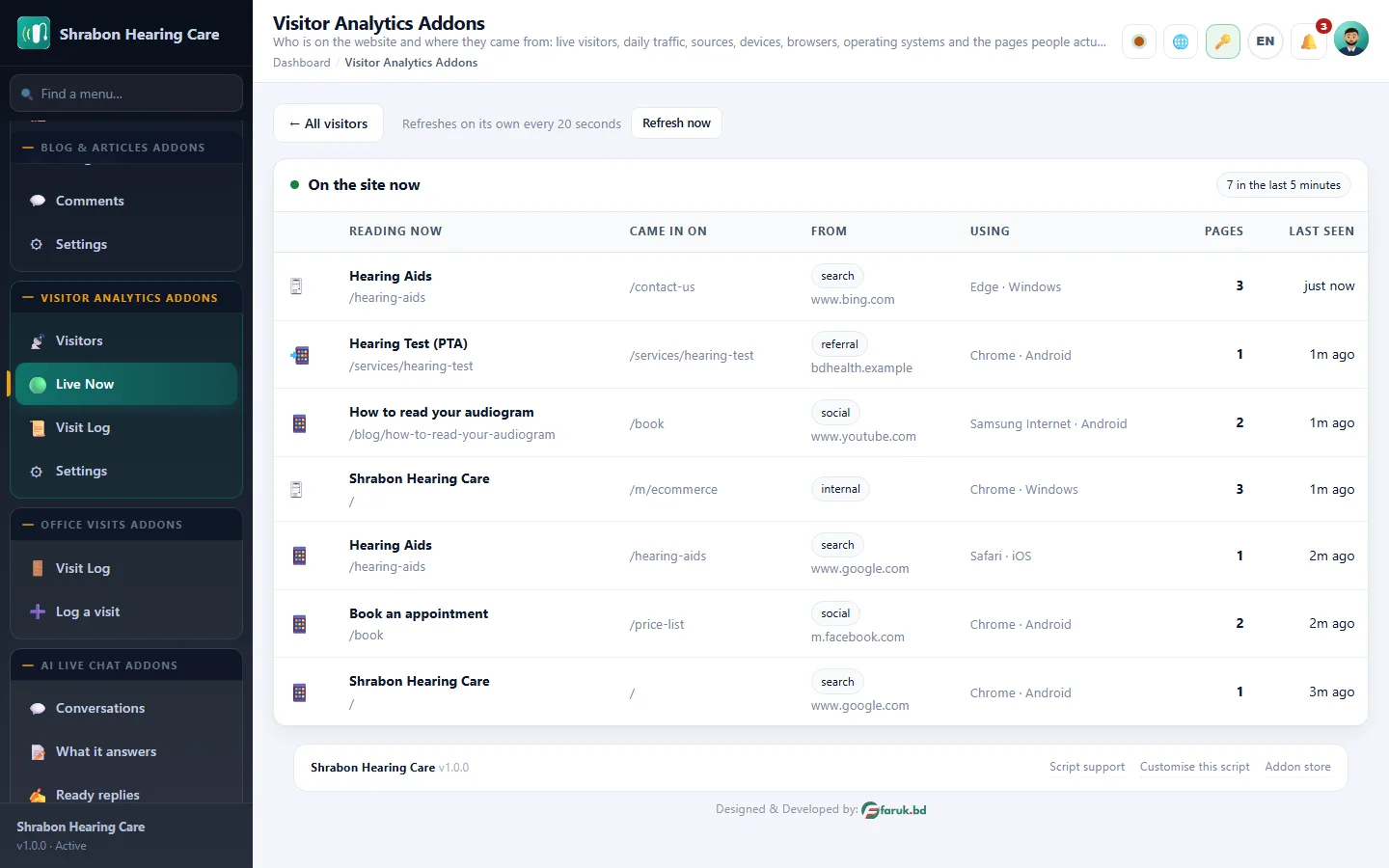The width and height of the screenshot is (1389, 868).
Task: Collapse the Blog & Articles Addons section
Action: click(x=126, y=148)
